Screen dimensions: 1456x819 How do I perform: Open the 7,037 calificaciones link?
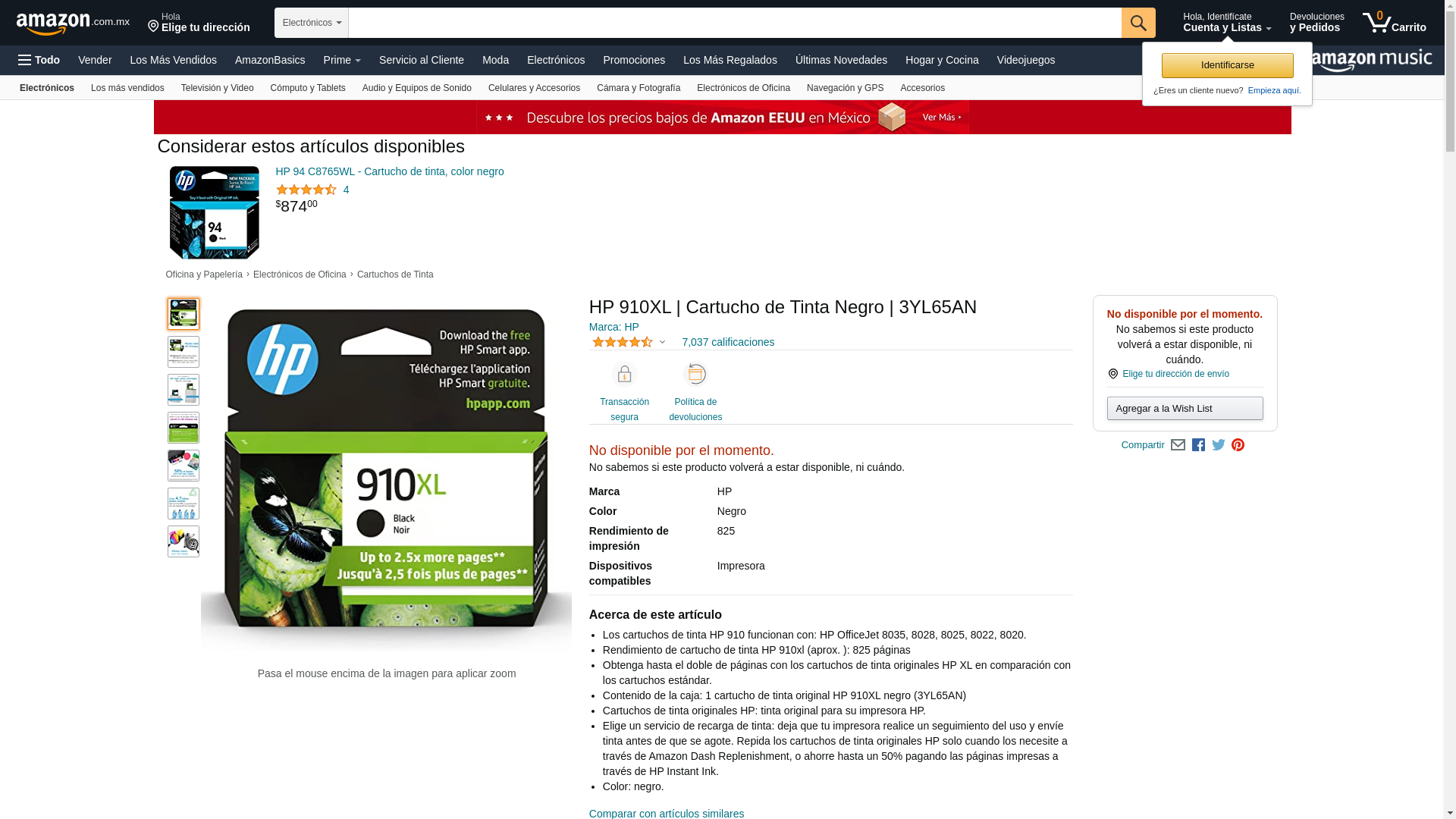(x=728, y=342)
